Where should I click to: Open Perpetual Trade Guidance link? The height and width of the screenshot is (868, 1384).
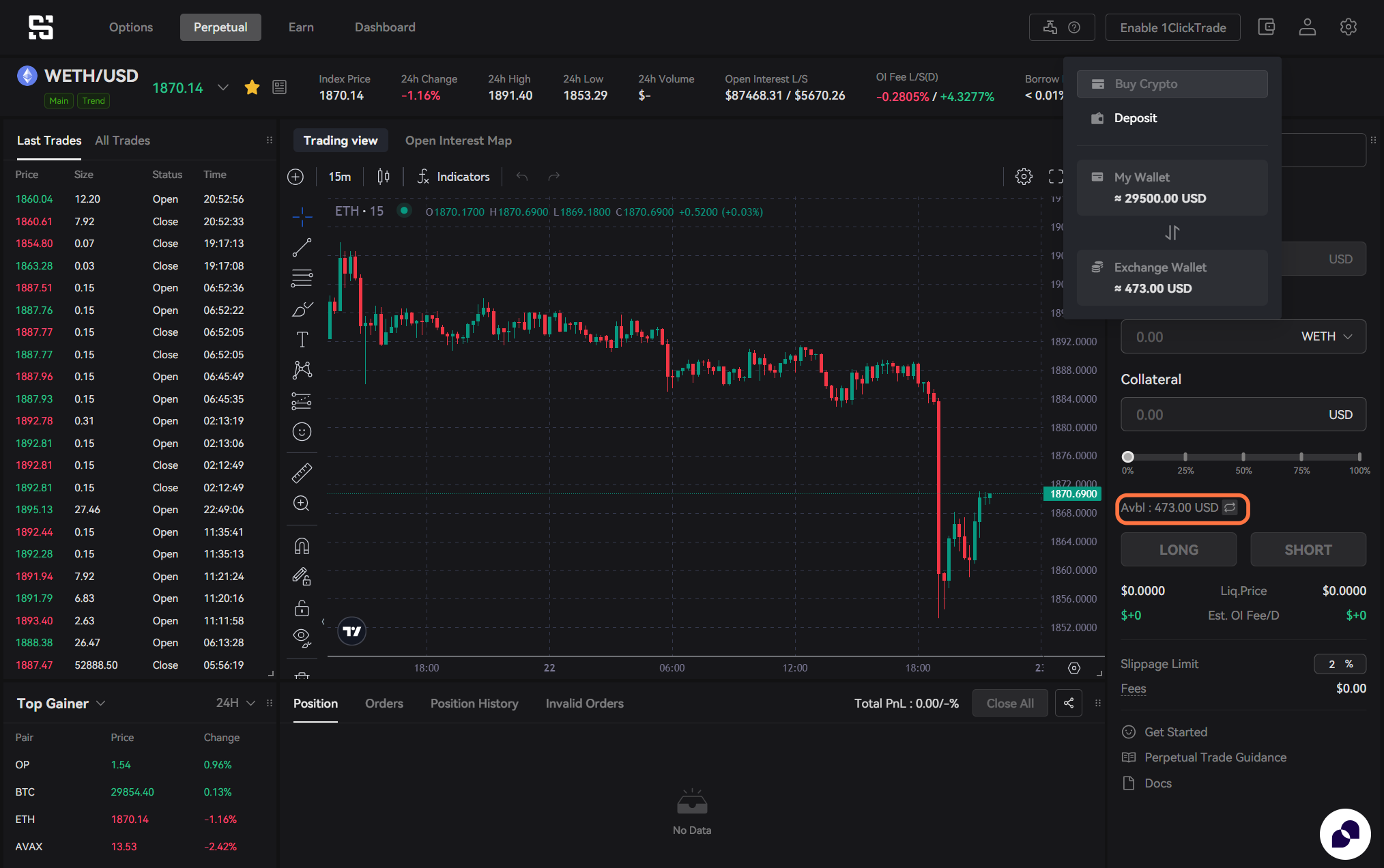point(1215,757)
